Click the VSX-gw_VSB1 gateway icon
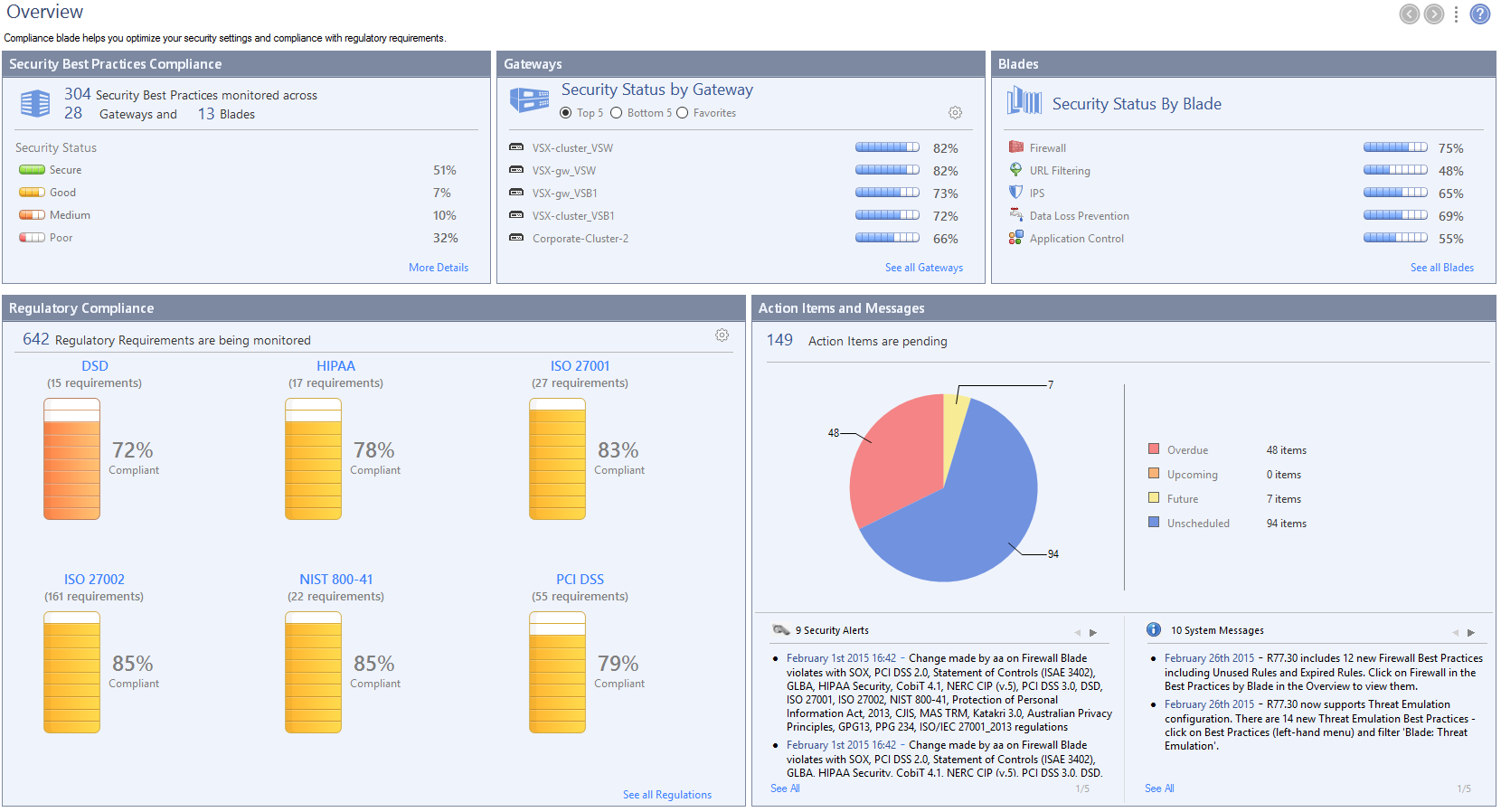The width and height of the screenshot is (1501, 812). click(516, 193)
